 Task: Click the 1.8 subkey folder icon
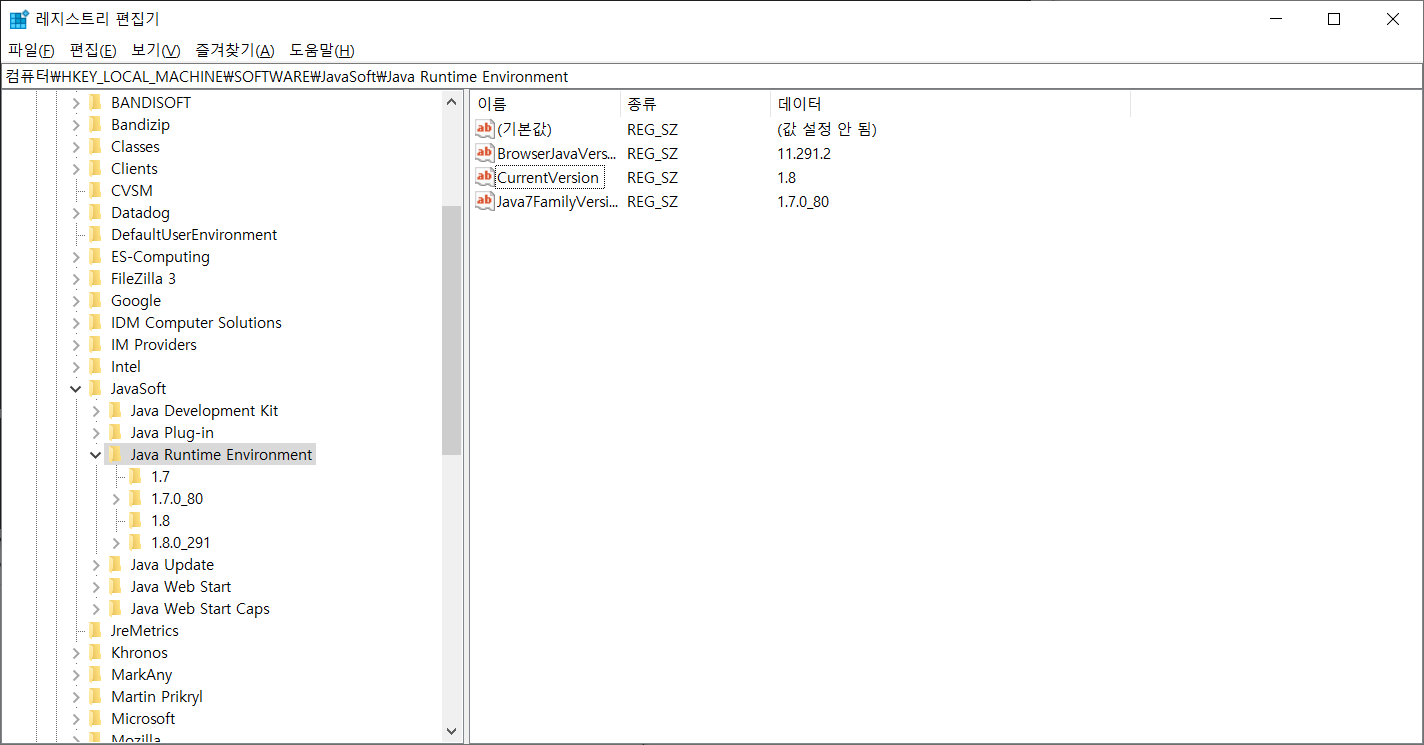[x=136, y=520]
